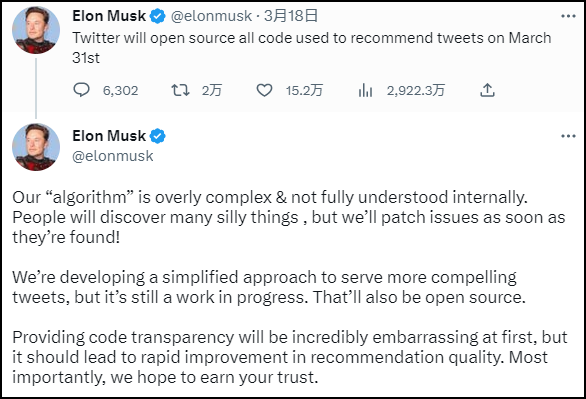
Task: Click the reply comment bubble icon
Action: point(81,90)
